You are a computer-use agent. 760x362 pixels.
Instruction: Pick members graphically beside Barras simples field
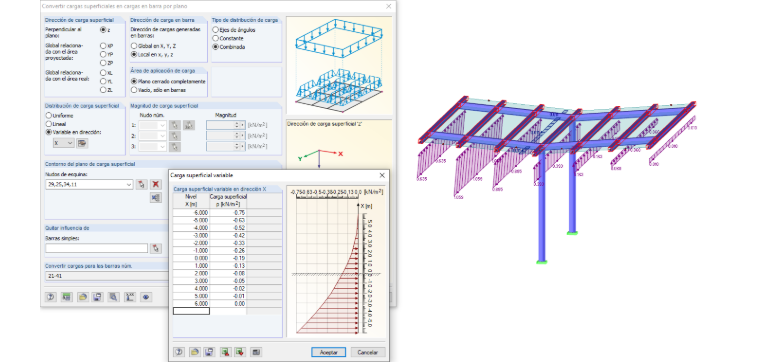156,248
